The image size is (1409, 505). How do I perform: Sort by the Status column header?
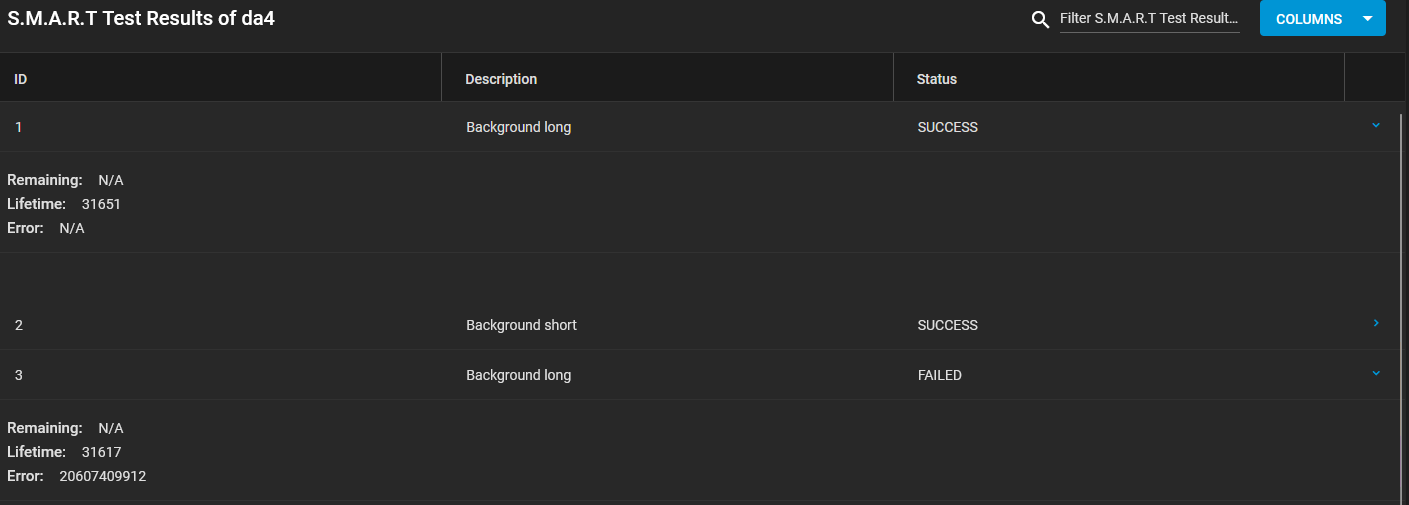pos(937,79)
